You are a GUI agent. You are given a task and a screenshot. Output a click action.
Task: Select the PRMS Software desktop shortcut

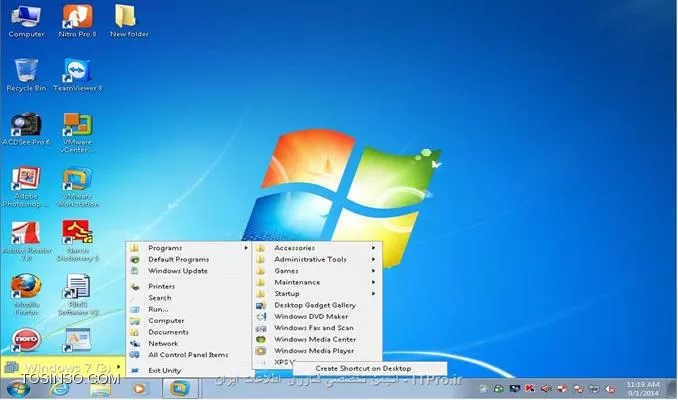coord(77,294)
